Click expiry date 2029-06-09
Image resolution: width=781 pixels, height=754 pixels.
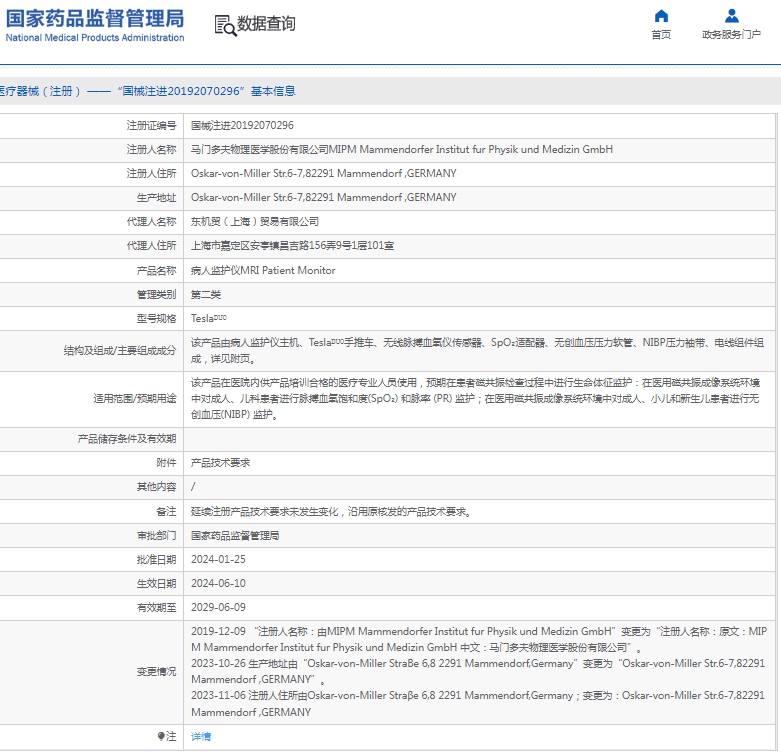click(218, 607)
